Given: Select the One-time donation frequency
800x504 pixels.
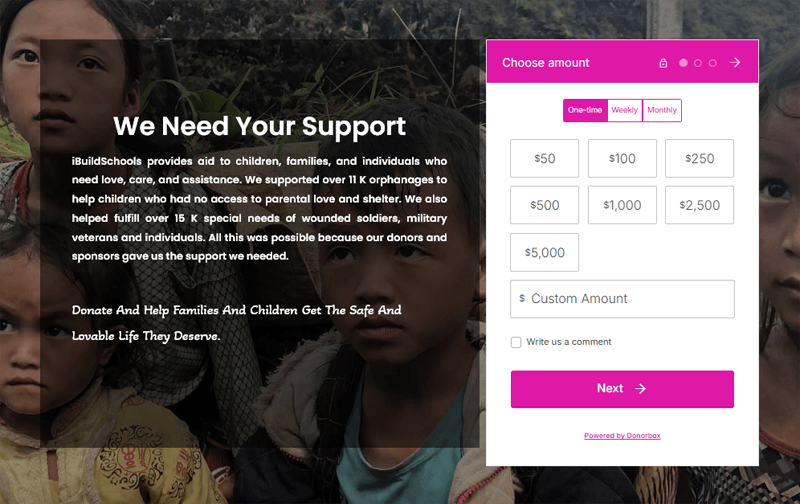Looking at the screenshot, I should [585, 110].
